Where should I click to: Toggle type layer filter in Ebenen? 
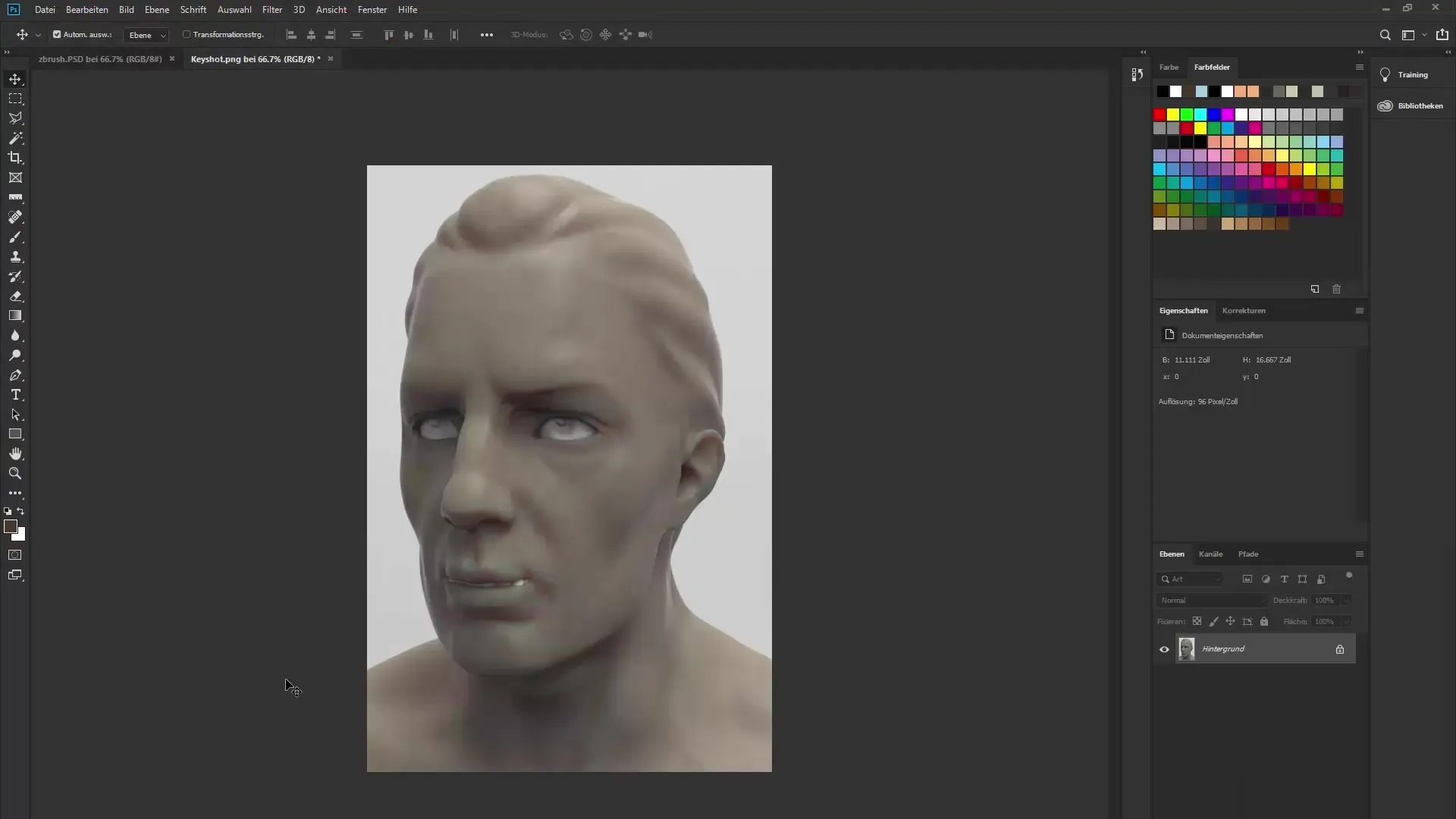coord(1284,579)
